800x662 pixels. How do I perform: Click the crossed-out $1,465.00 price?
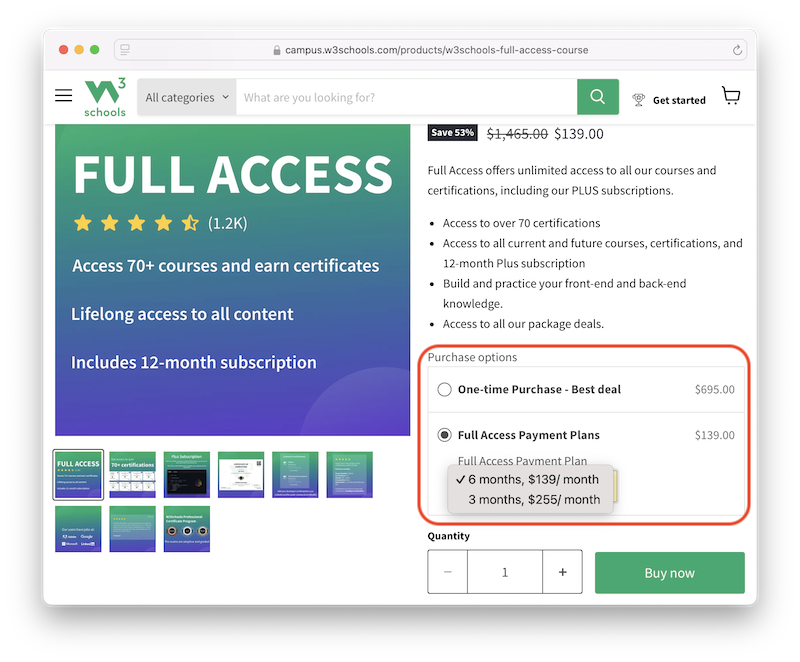[x=517, y=134]
